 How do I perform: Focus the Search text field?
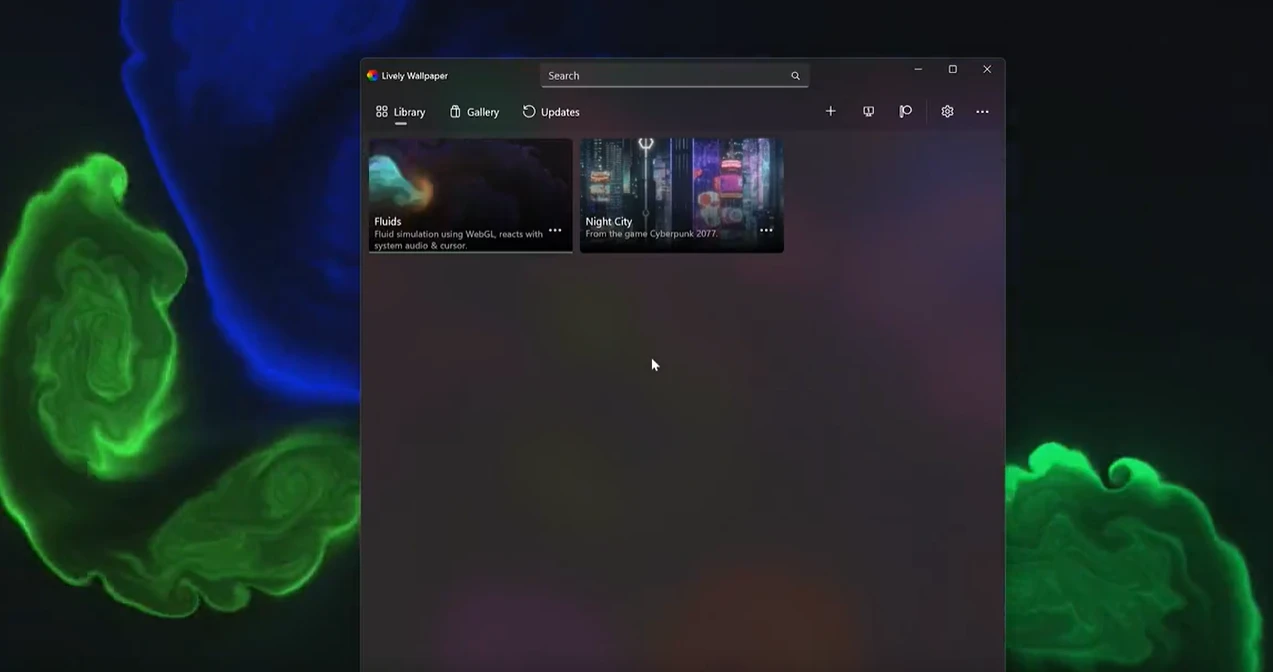pyautogui.click(x=660, y=76)
